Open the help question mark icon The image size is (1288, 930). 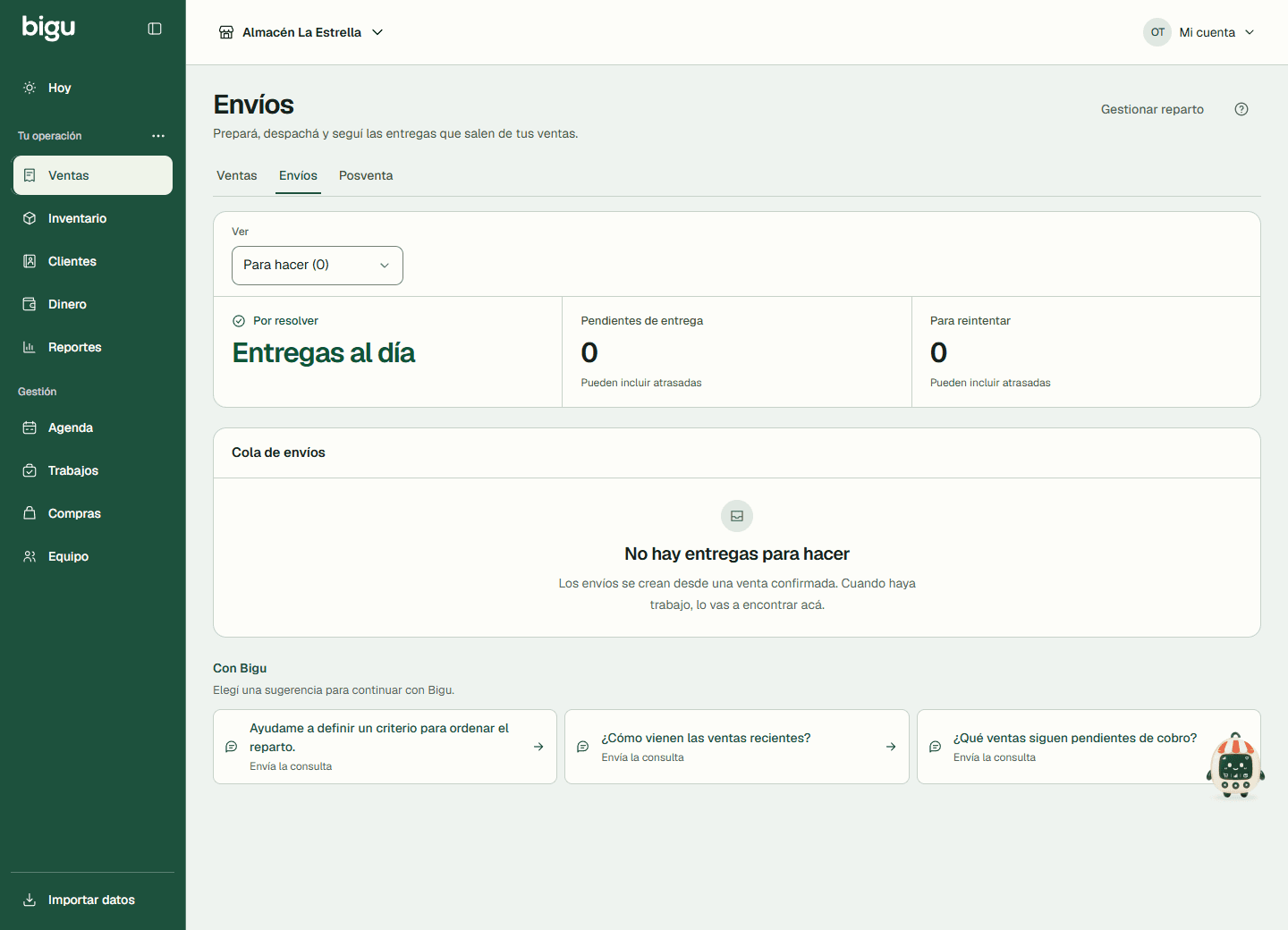pyautogui.click(x=1241, y=109)
